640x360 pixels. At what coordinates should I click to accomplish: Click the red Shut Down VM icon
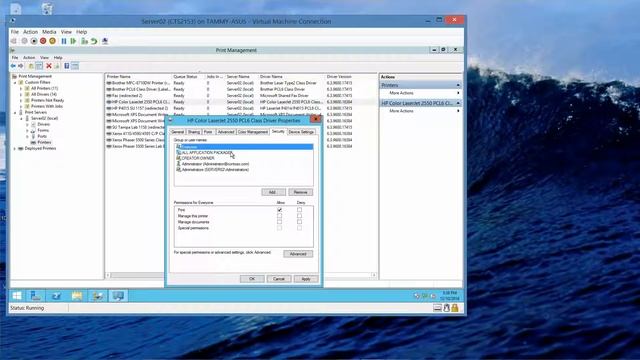pos(43,41)
